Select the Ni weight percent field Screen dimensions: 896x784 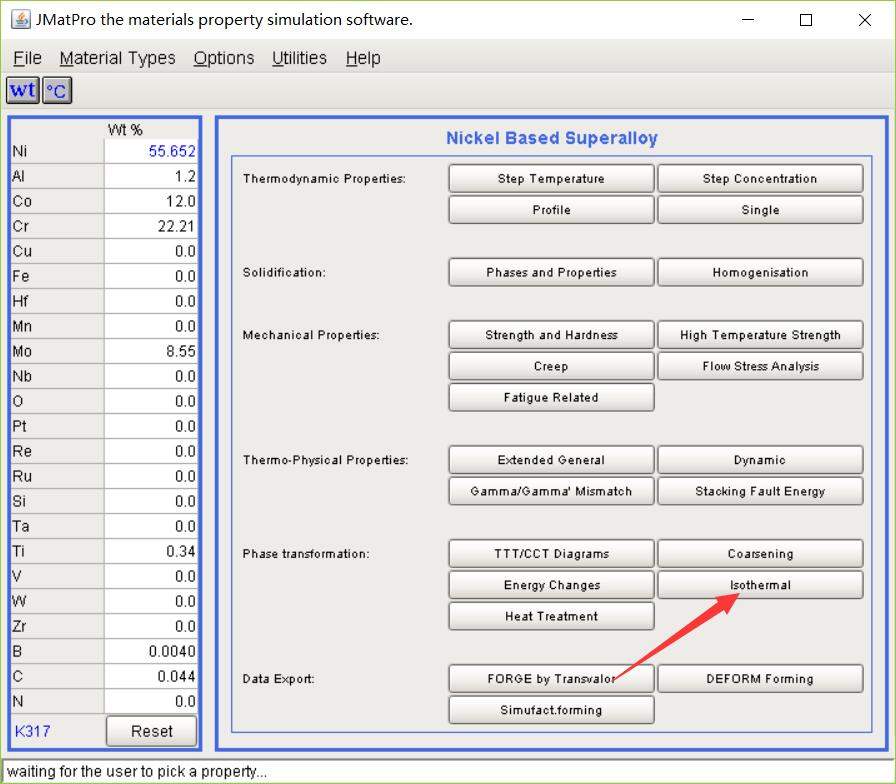coord(151,151)
